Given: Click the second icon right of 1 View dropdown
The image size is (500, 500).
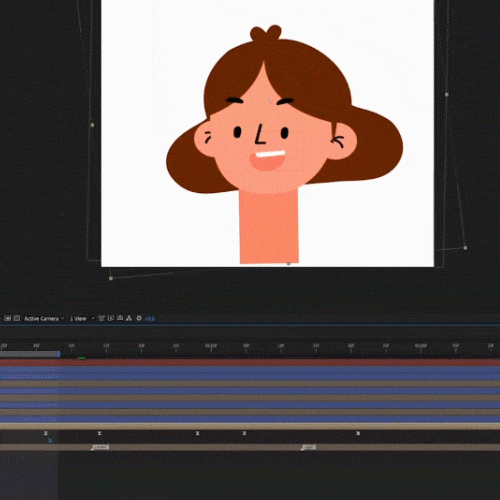Looking at the screenshot, I should [111, 318].
